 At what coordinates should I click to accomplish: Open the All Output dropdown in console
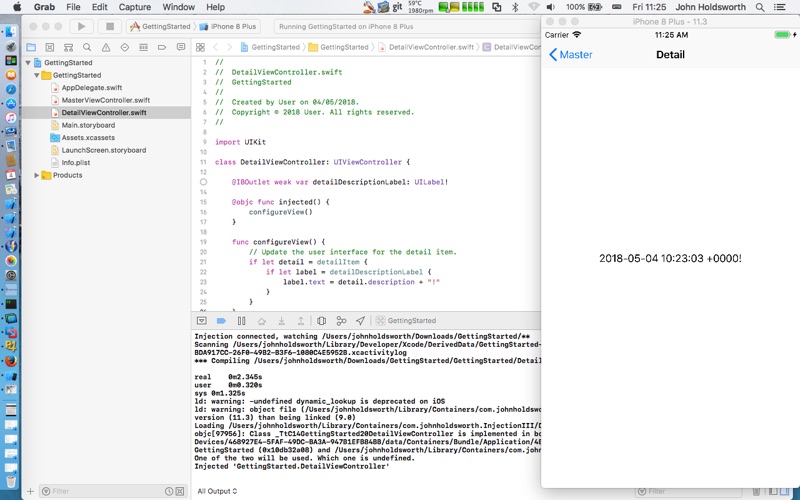217,491
